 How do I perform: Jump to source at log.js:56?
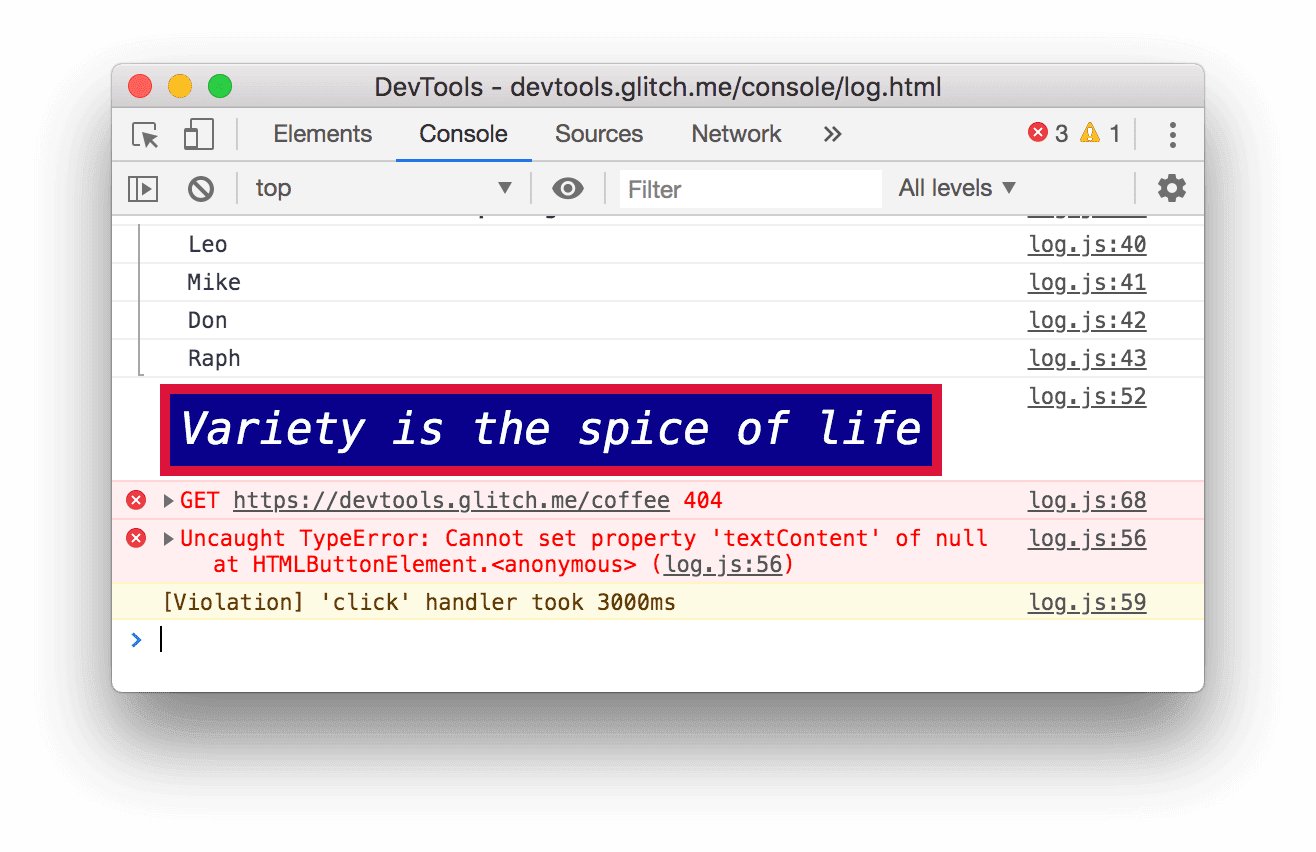tap(1086, 538)
